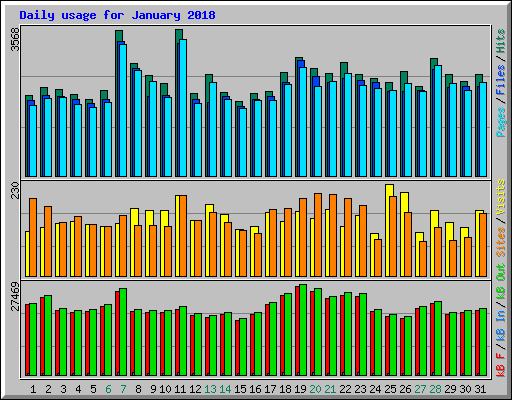This screenshot has width=512, height=400.
Task: Click day label 19 on x-axis
Action: 300,389
